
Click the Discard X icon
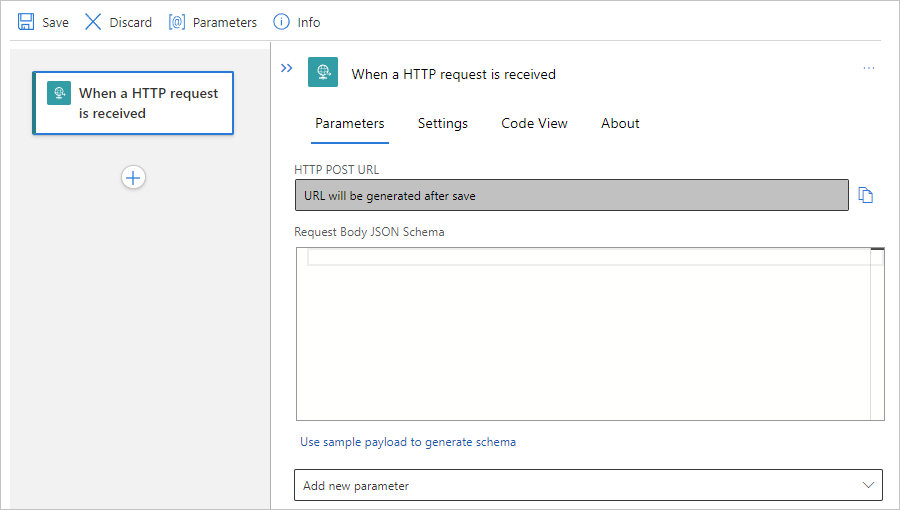93,22
